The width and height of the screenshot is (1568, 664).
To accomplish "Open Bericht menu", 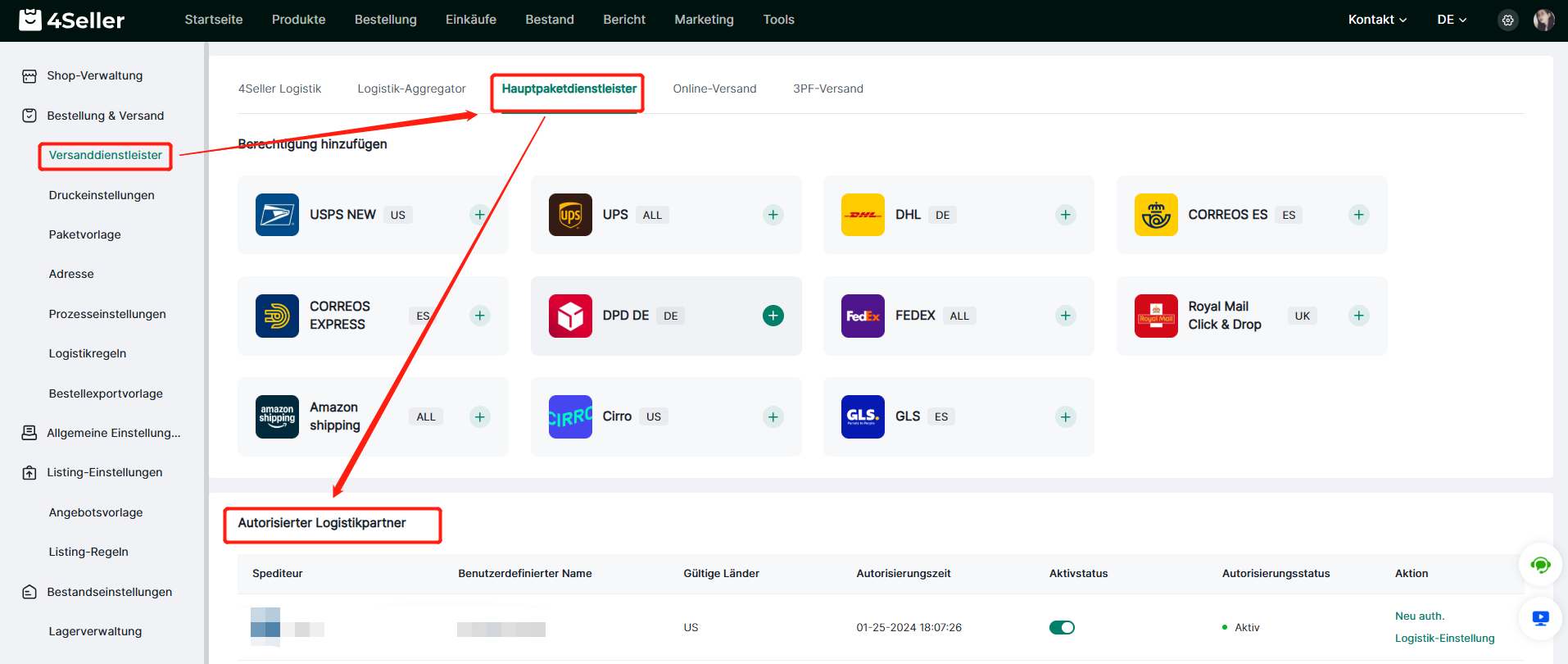I will coord(623,20).
